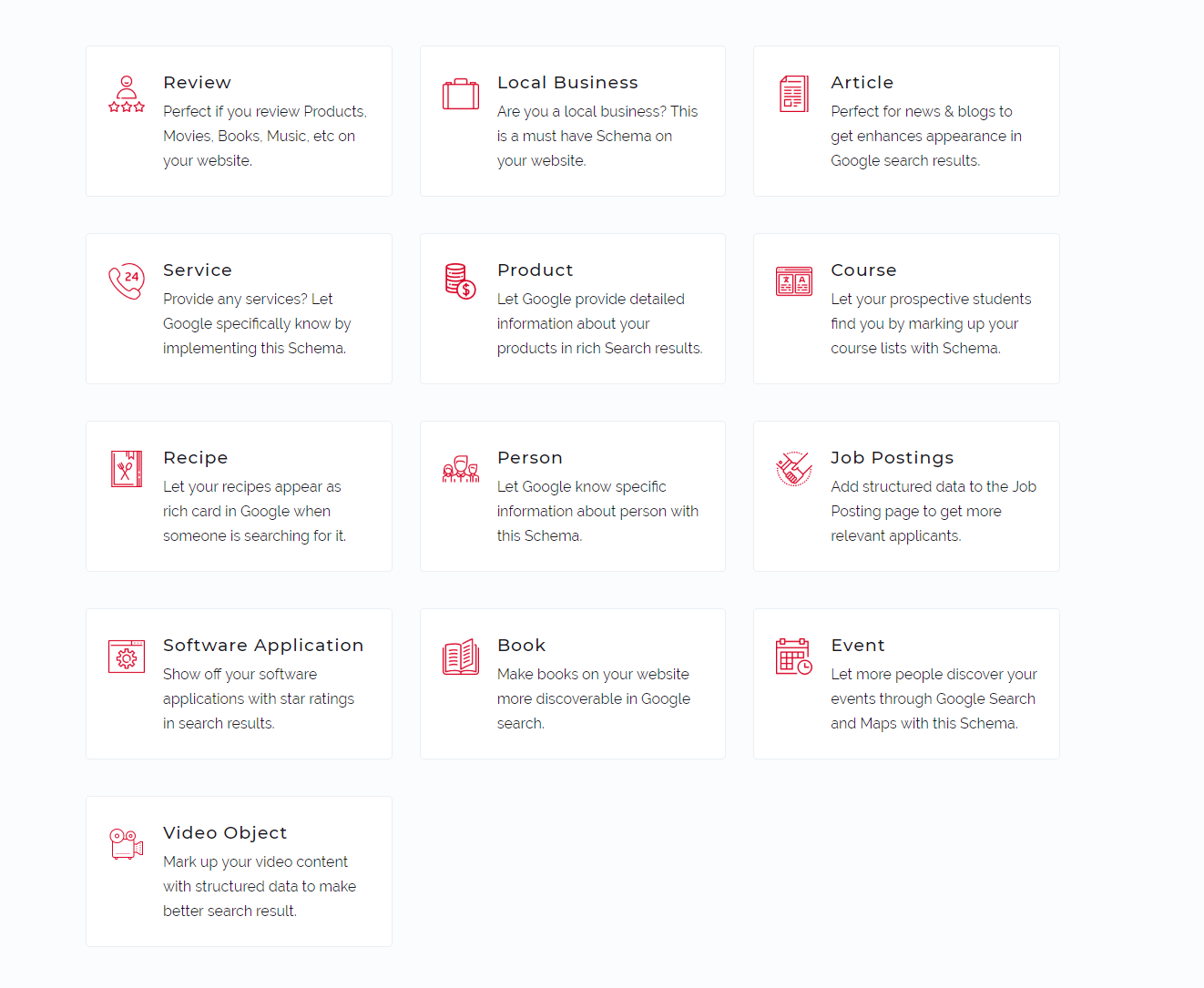Open the Review schema card
Screen dimensions: 1204x988
point(239,121)
